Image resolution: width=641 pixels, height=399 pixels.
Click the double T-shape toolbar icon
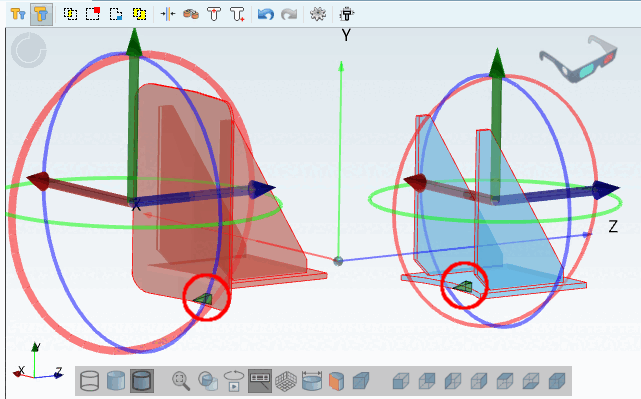click(18, 14)
